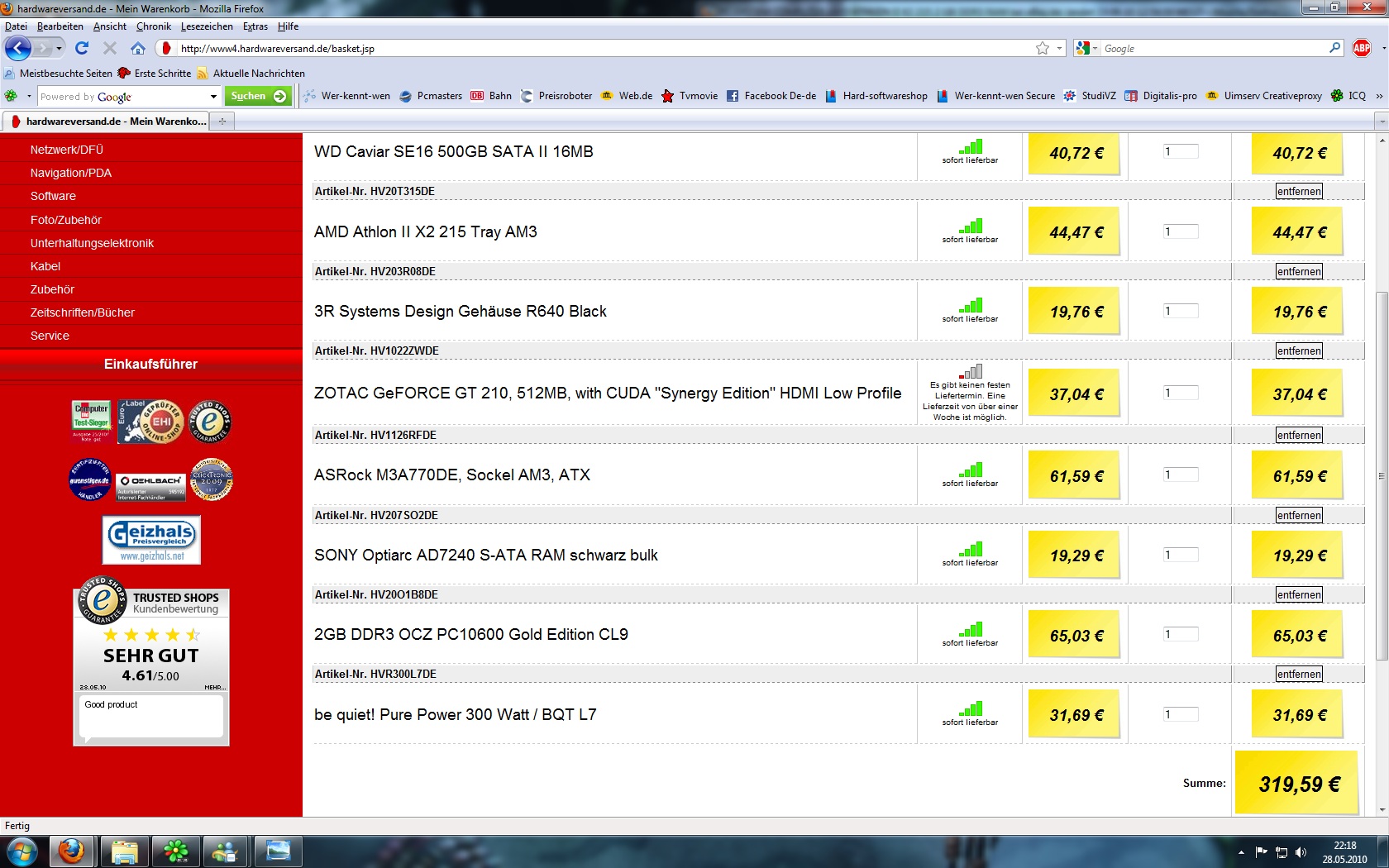Remove WD Caviar item with entfernen HV20T315DE
Image resolution: width=1389 pixels, height=868 pixels.
1299,191
